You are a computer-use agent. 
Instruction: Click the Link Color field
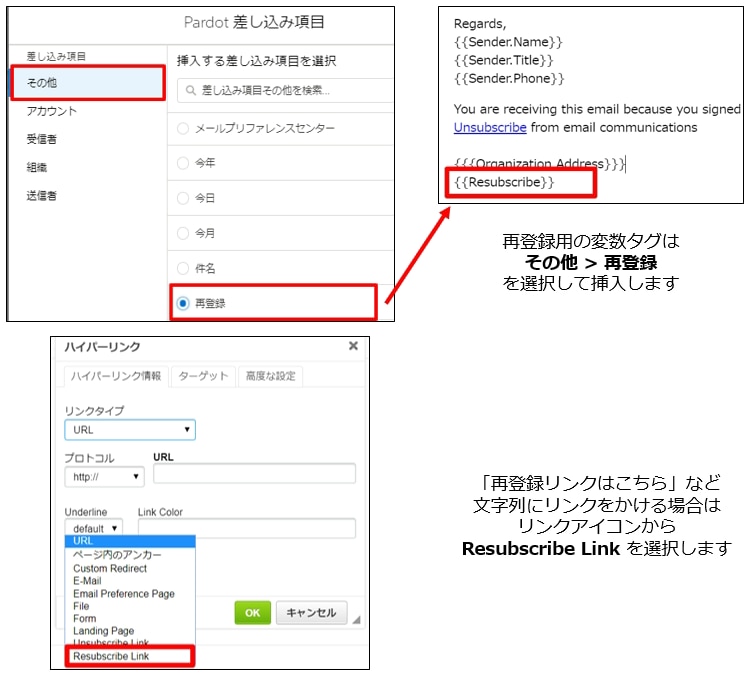(247, 528)
